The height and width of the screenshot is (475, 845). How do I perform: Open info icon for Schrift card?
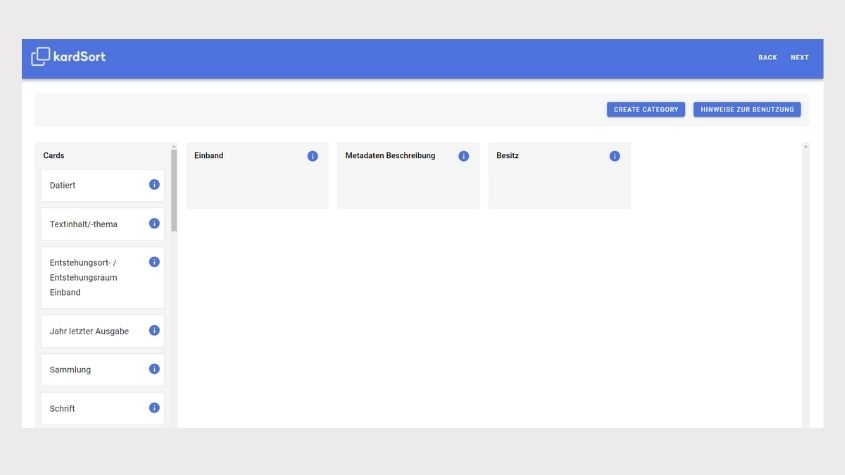(x=154, y=408)
